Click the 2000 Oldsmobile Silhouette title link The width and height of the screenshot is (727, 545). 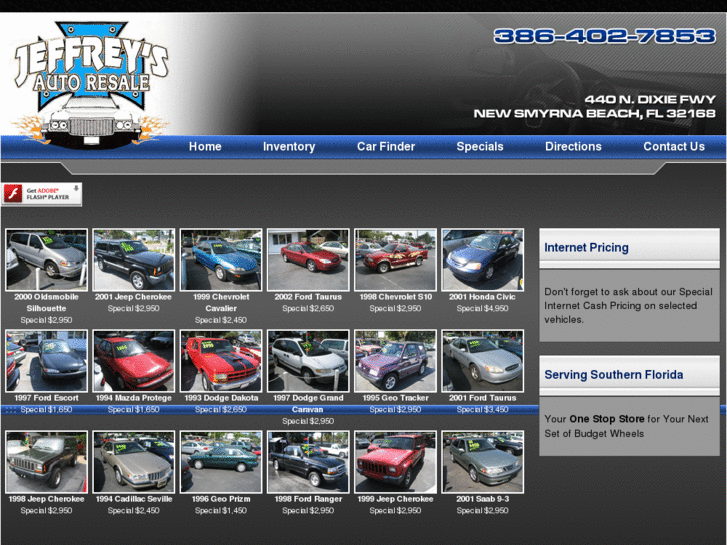click(46, 302)
